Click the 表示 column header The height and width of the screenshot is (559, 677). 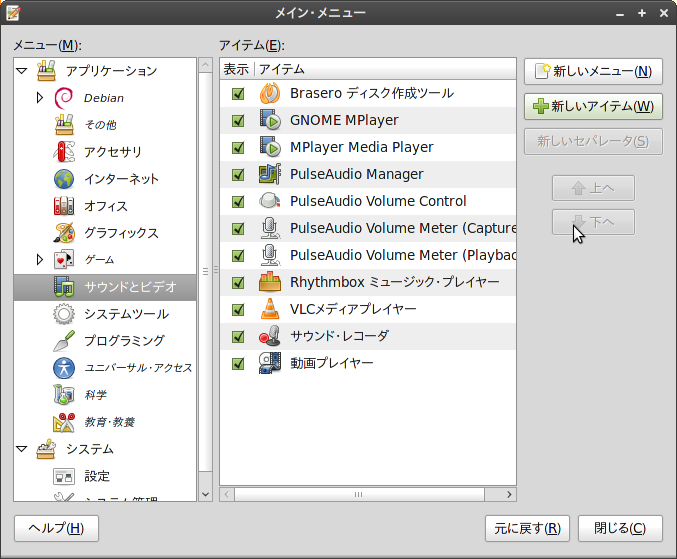(236, 69)
